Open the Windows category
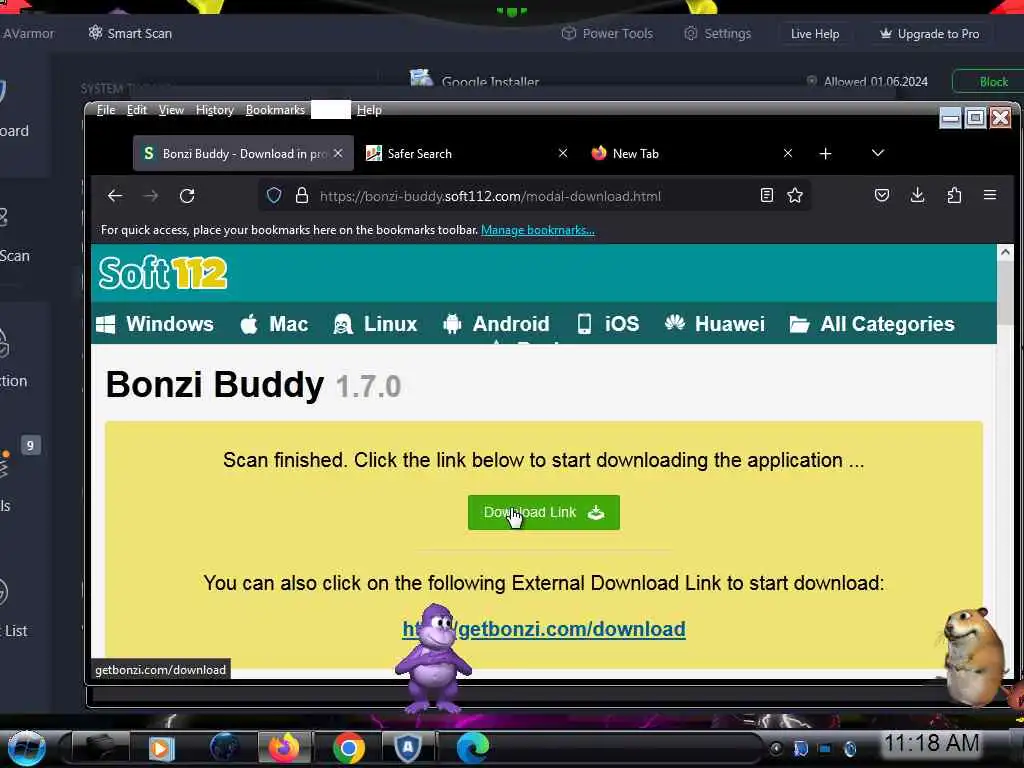This screenshot has height=768, width=1024. [155, 324]
